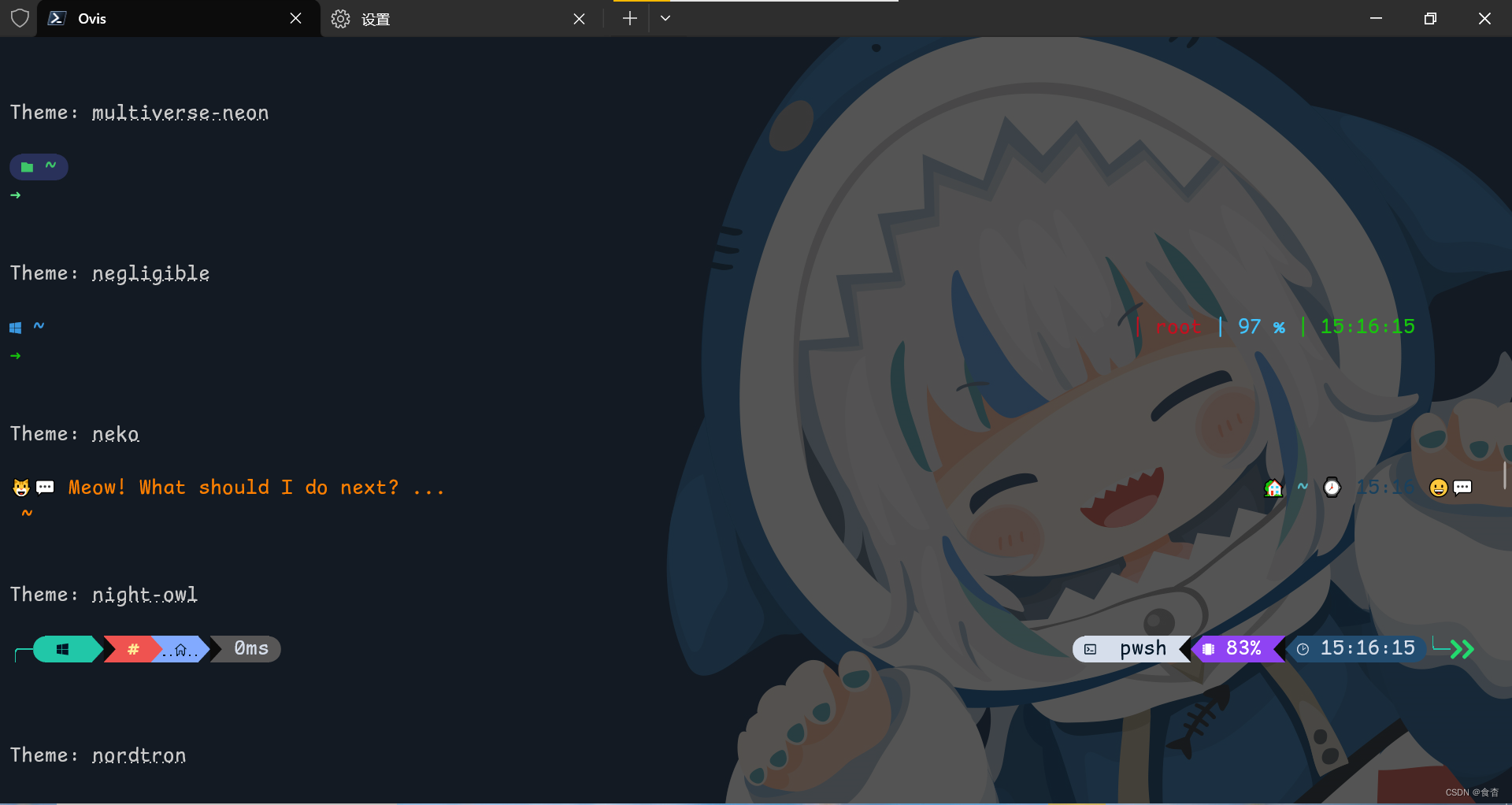Viewport: 1512px width, 805px height.
Task: Click the PowerShell icon on Ovis tab
Action: (57, 18)
